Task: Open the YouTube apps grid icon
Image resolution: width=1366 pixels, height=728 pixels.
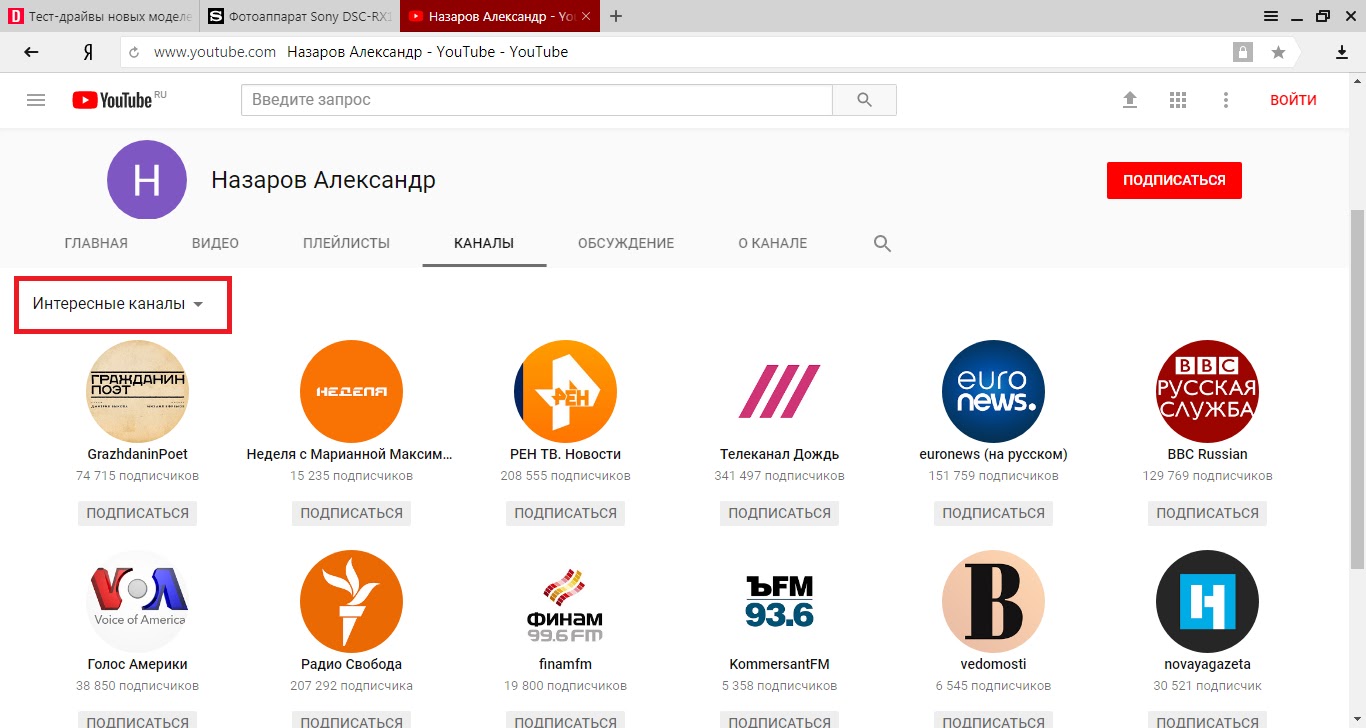Action: click(x=1178, y=100)
